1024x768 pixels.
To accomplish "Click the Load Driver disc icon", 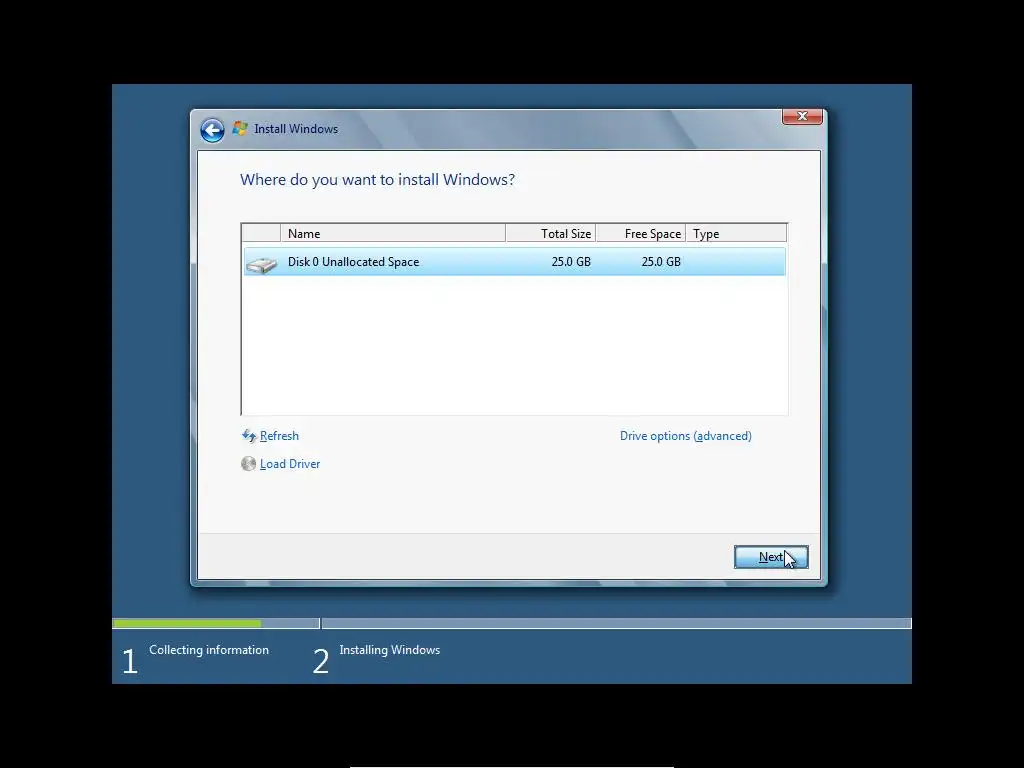I will click(x=248, y=464).
